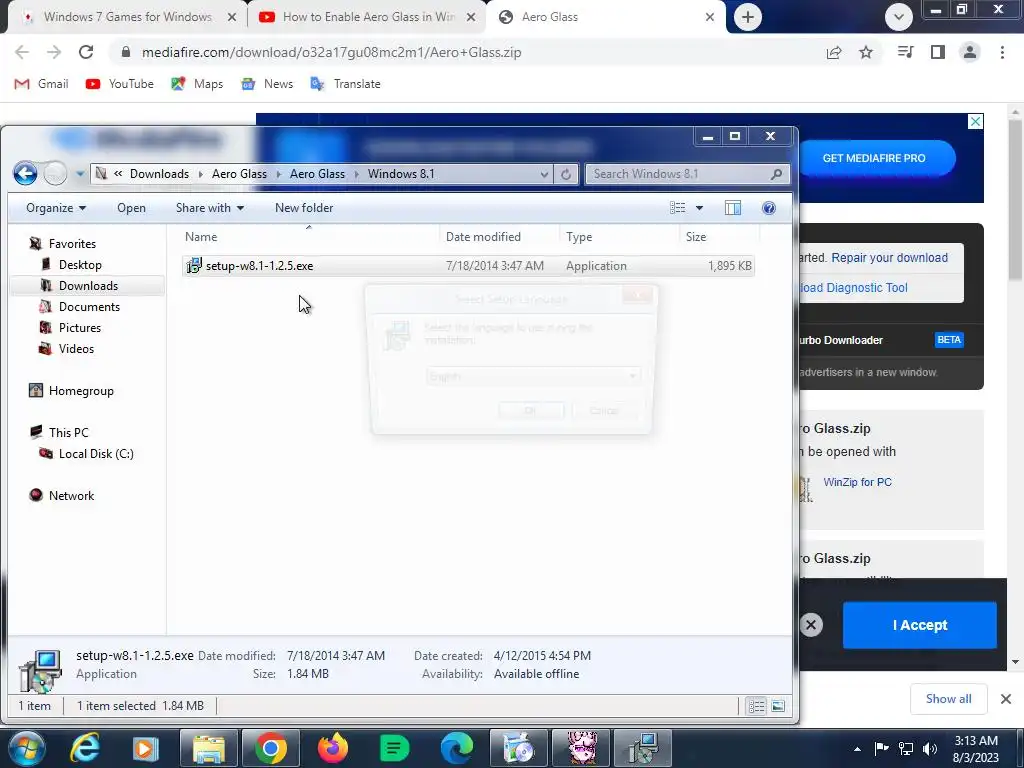Click the Explorer forward arrow button

(56, 174)
